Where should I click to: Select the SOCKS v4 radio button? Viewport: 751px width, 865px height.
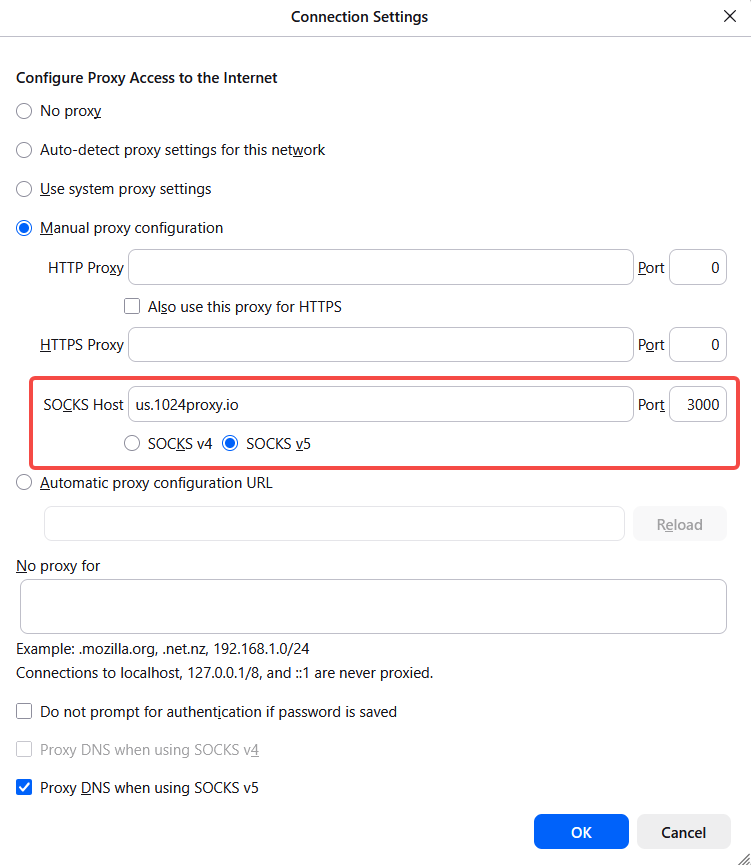point(131,444)
